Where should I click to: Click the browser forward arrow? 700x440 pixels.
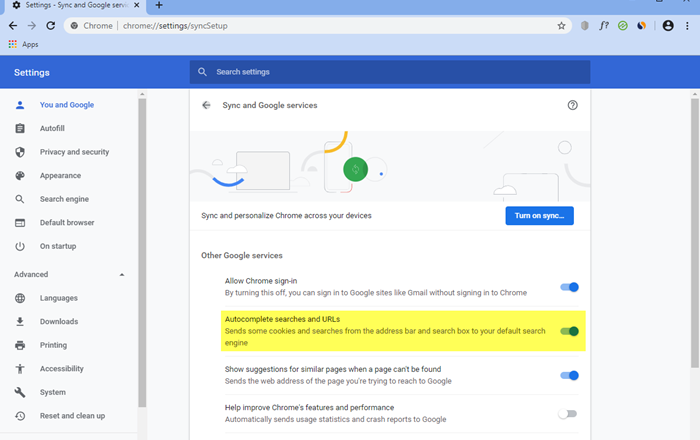(32, 26)
